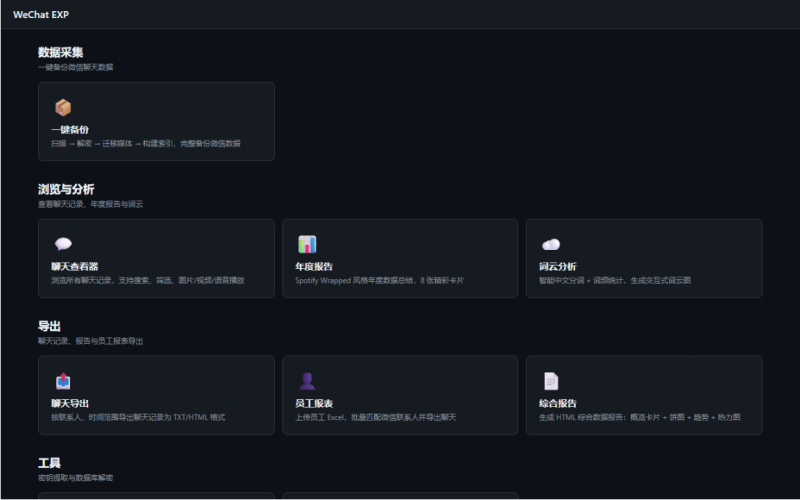Viewport: 800px width, 500px height.
Task: Click the TXT/HTML 格式 description text
Action: 138,417
